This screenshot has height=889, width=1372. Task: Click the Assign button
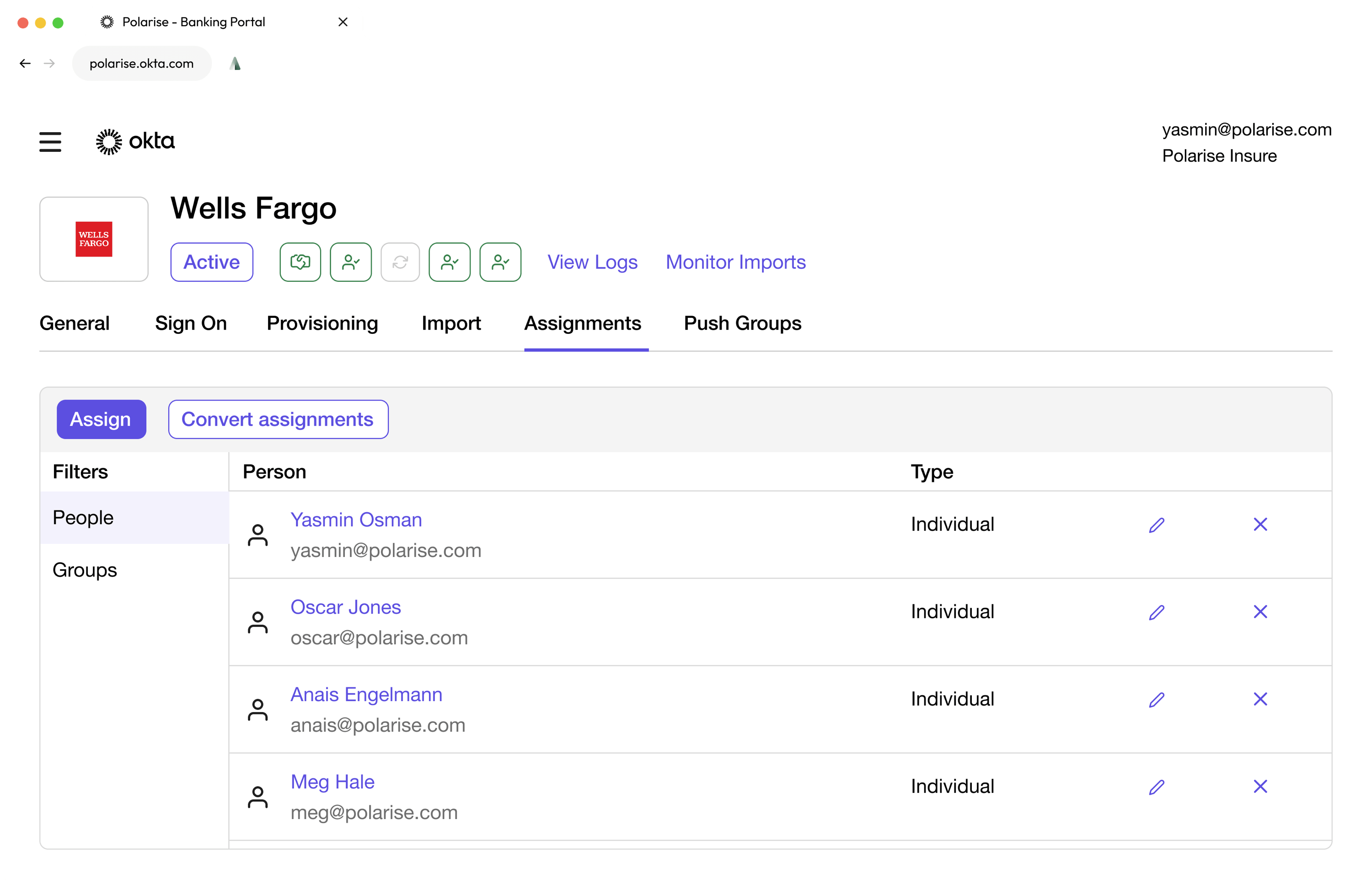102,419
